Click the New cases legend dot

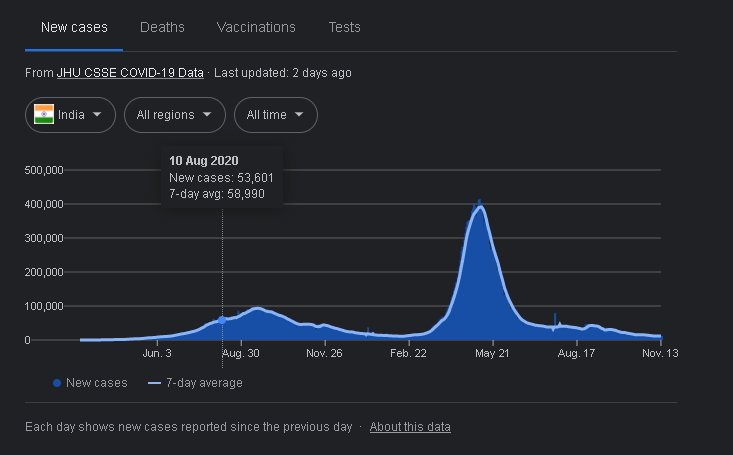click(x=57, y=383)
